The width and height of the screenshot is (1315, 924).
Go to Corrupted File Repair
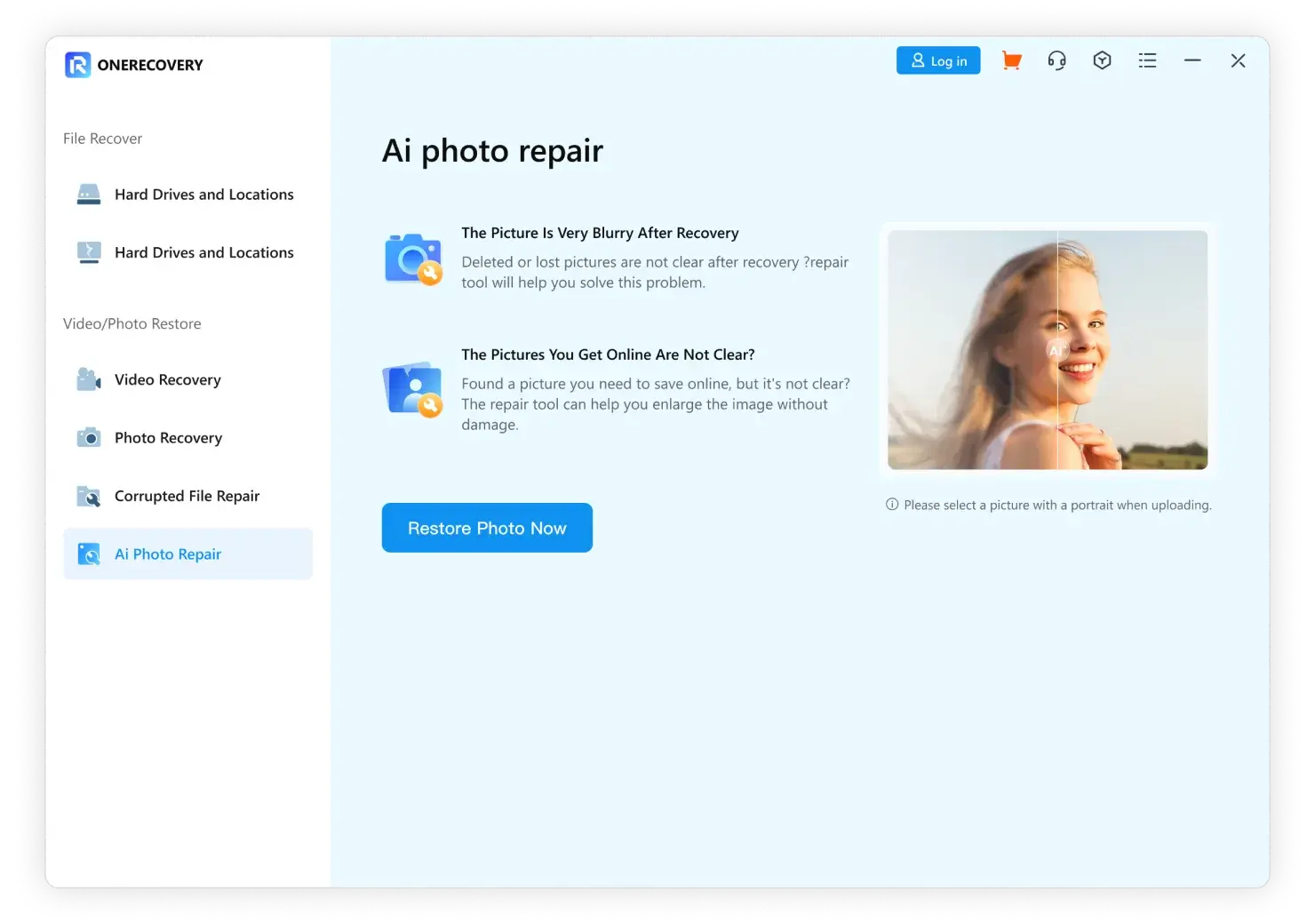187,496
